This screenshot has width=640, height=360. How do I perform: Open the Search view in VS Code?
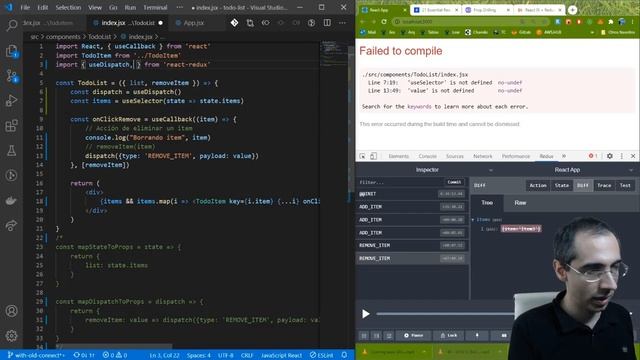click(x=11, y=25)
